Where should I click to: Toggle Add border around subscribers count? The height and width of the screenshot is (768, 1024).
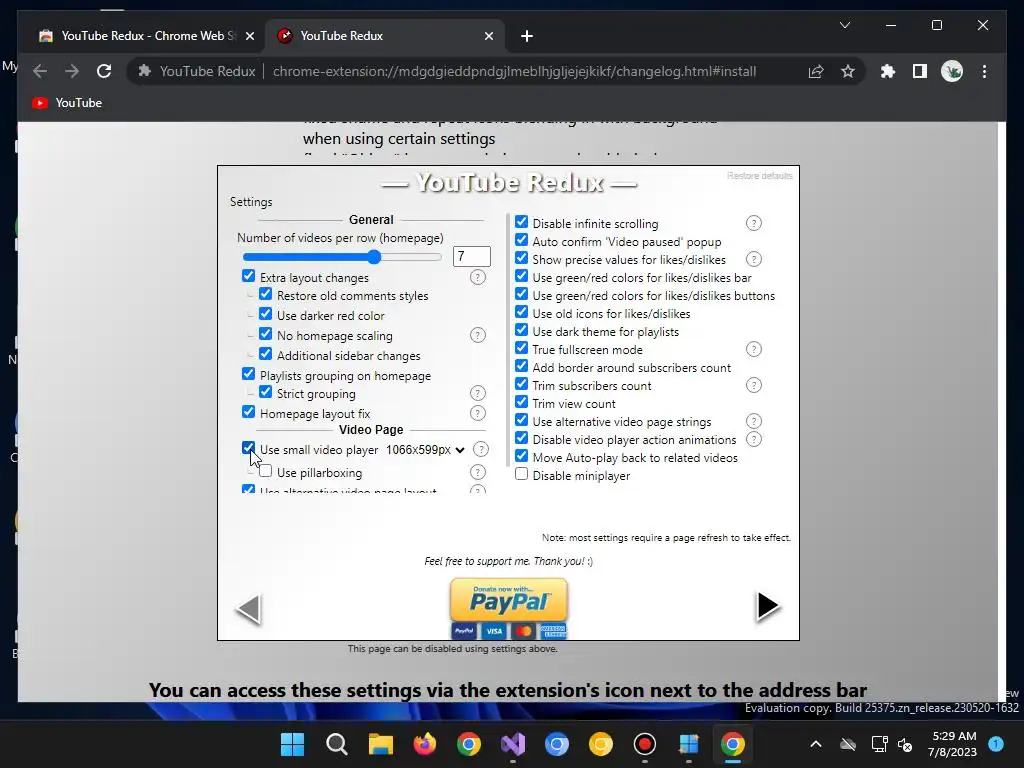(521, 366)
